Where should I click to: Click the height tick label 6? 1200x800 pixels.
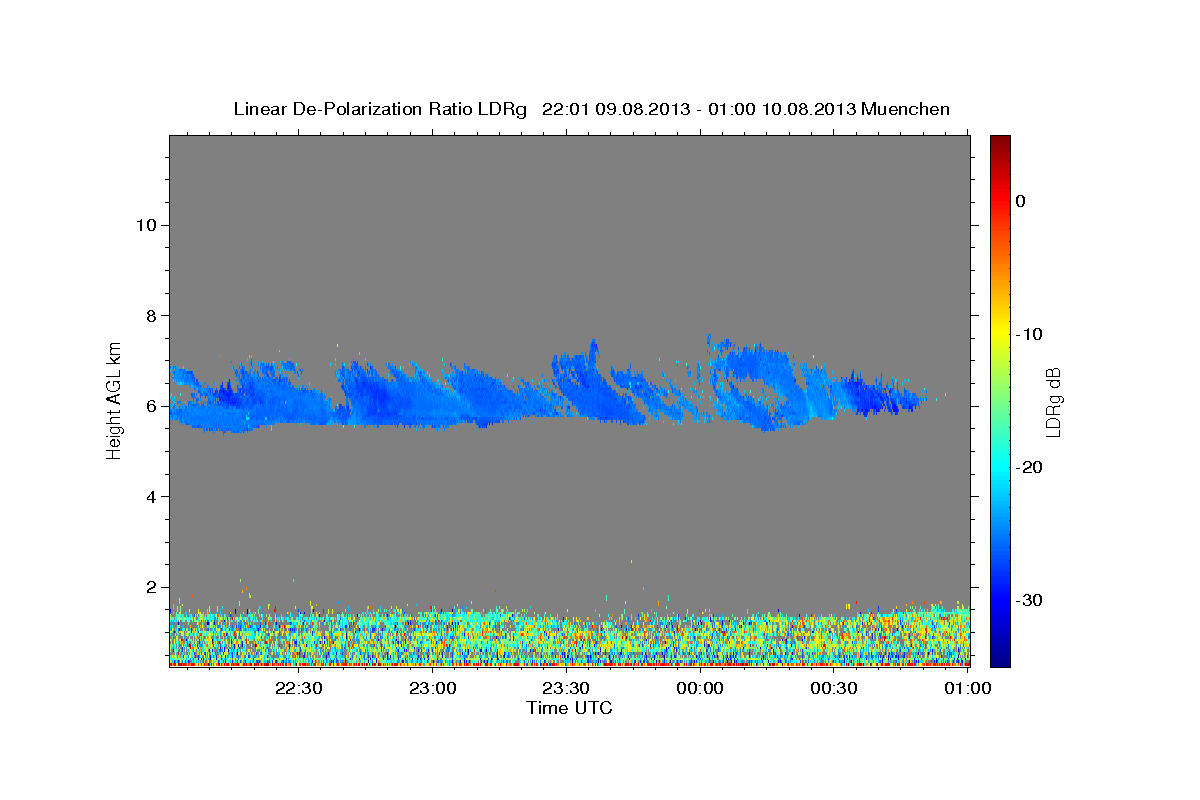click(151, 406)
